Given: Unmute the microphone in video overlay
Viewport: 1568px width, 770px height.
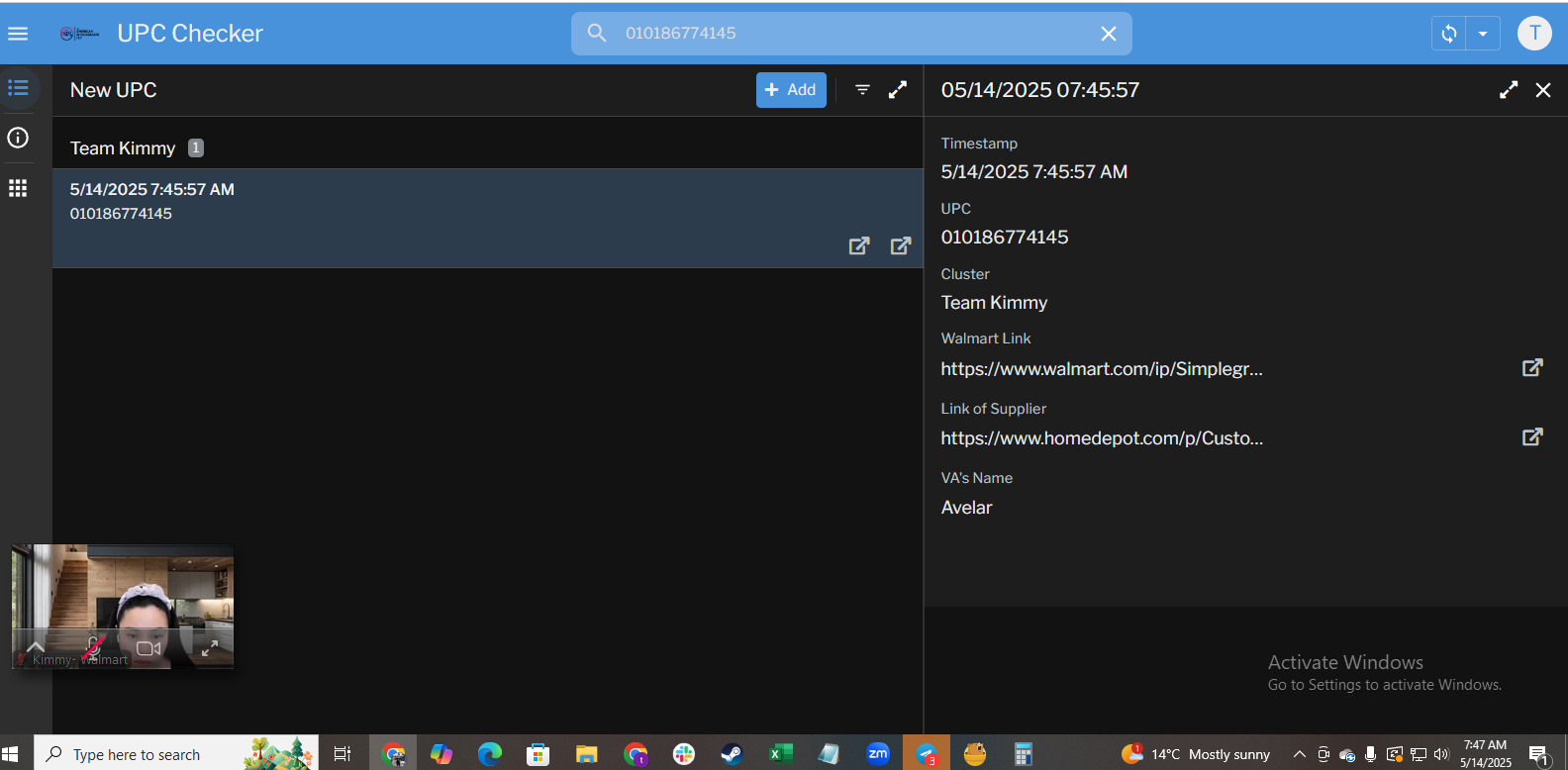Looking at the screenshot, I should click(x=92, y=648).
